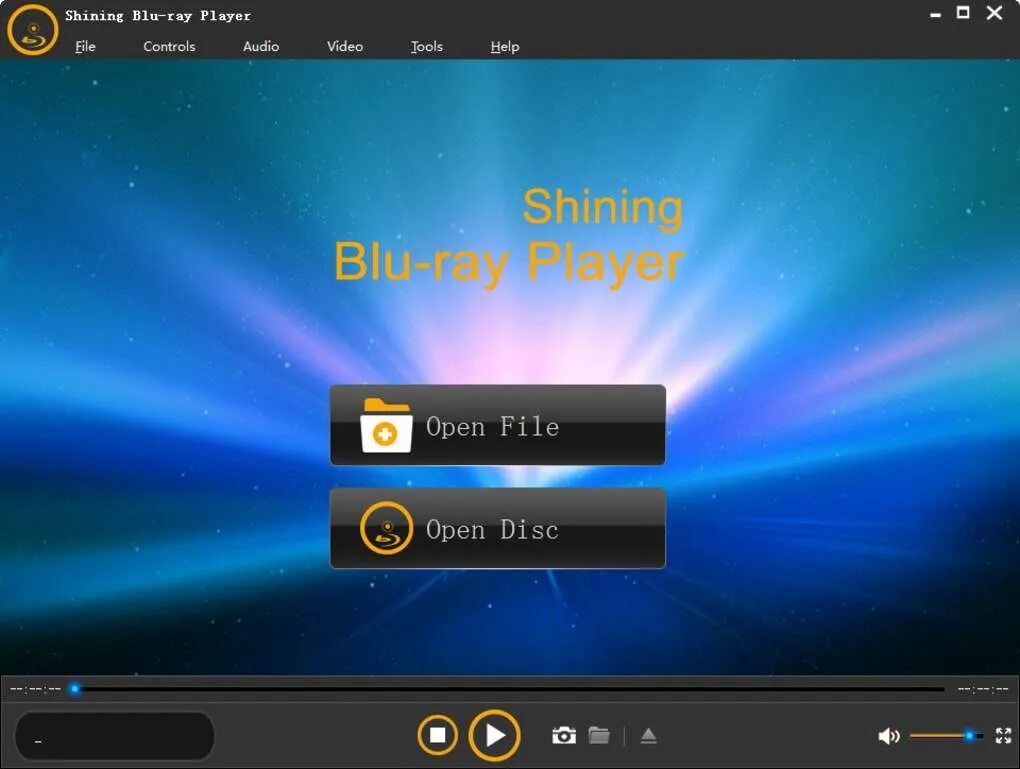This screenshot has height=769, width=1020.
Task: Open the Help menu
Action: [x=505, y=46]
